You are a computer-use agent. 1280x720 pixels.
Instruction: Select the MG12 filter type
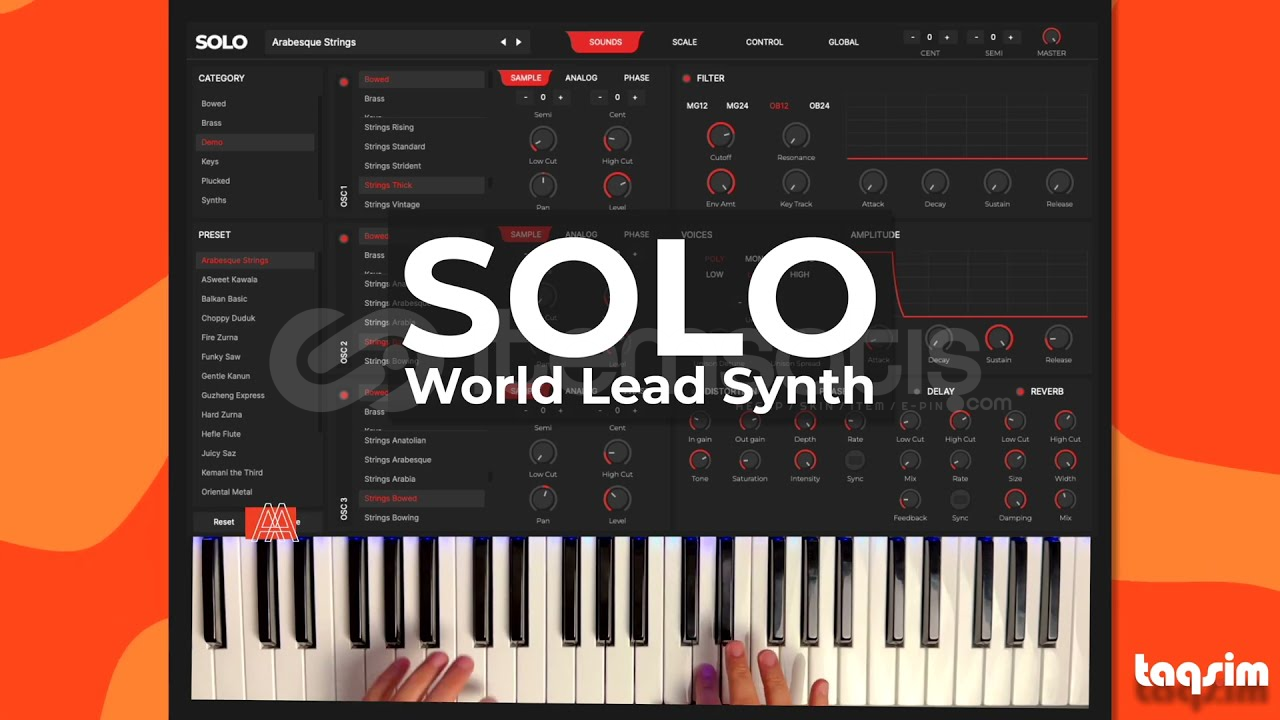(697, 106)
